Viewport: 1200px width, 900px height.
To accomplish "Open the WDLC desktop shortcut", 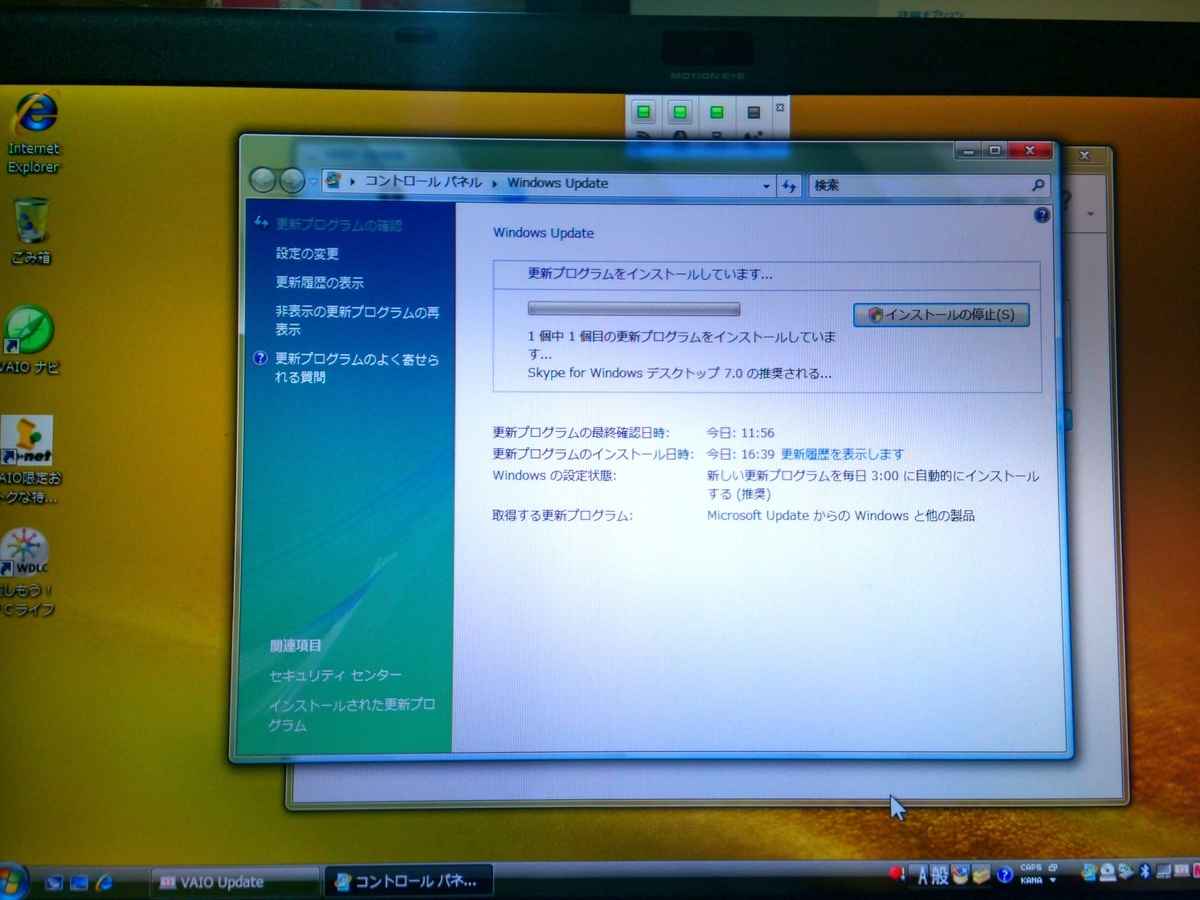I will pyautogui.click(x=27, y=571).
